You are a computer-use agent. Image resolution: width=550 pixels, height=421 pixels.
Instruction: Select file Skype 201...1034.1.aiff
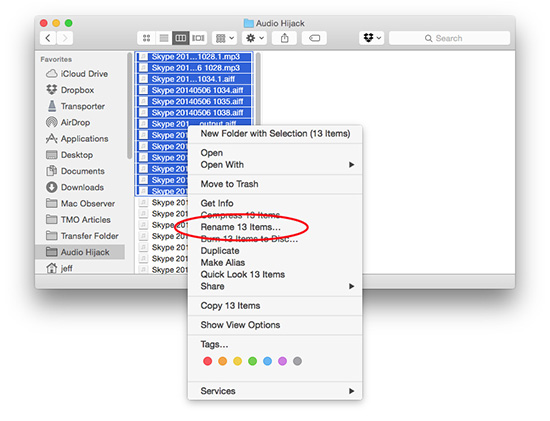[194, 79]
